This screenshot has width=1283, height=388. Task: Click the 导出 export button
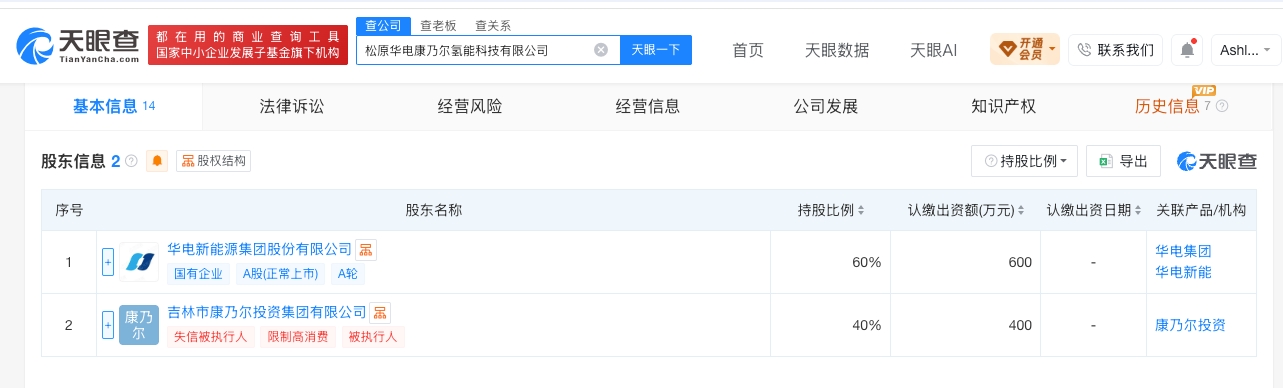point(1123,161)
